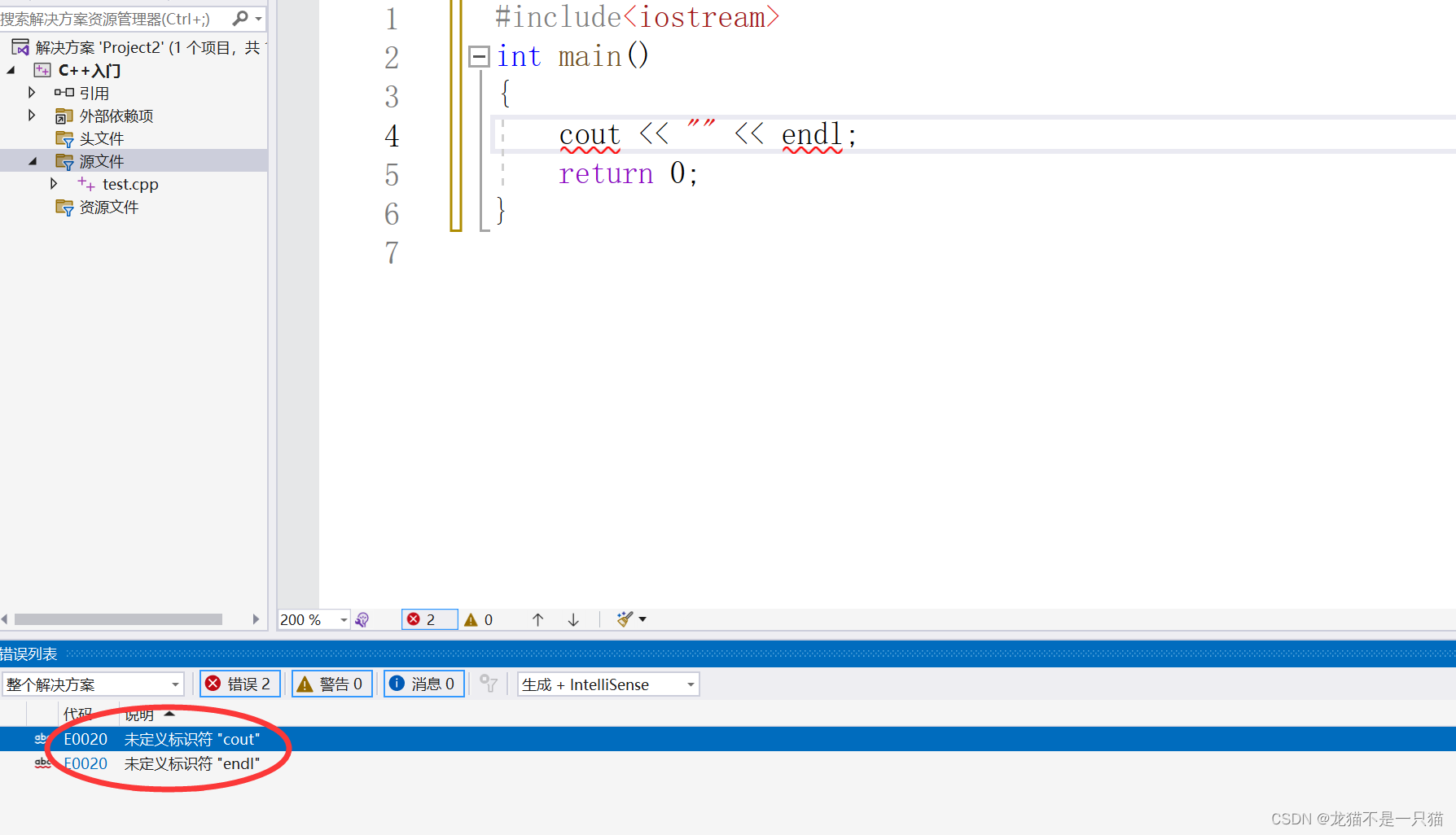This screenshot has width=1456, height=835.
Task: Go to next issue with down arrow
Action: tap(573, 619)
